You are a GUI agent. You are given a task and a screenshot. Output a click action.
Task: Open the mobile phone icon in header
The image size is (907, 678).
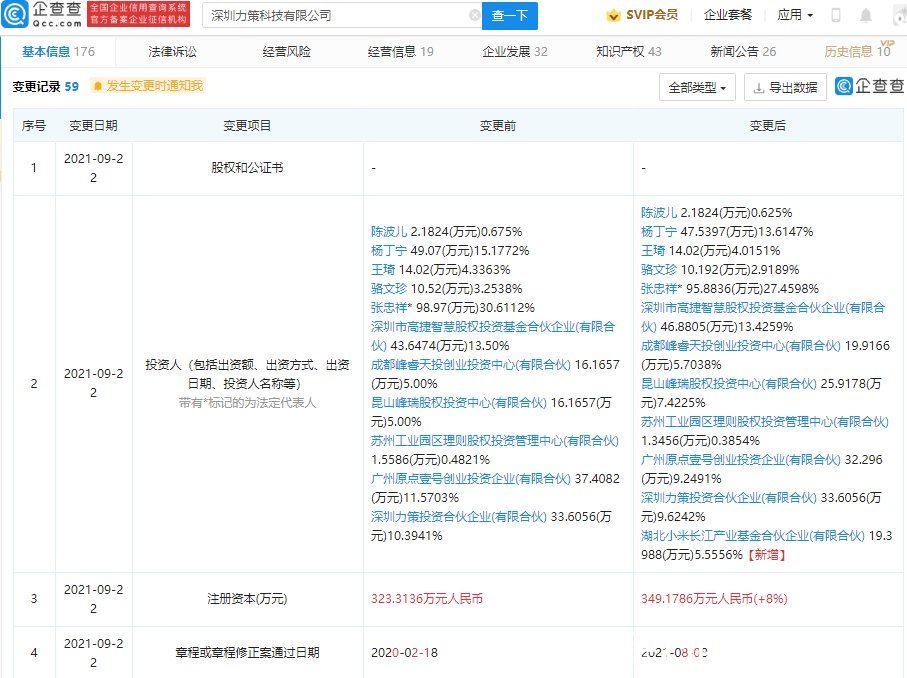click(836, 16)
